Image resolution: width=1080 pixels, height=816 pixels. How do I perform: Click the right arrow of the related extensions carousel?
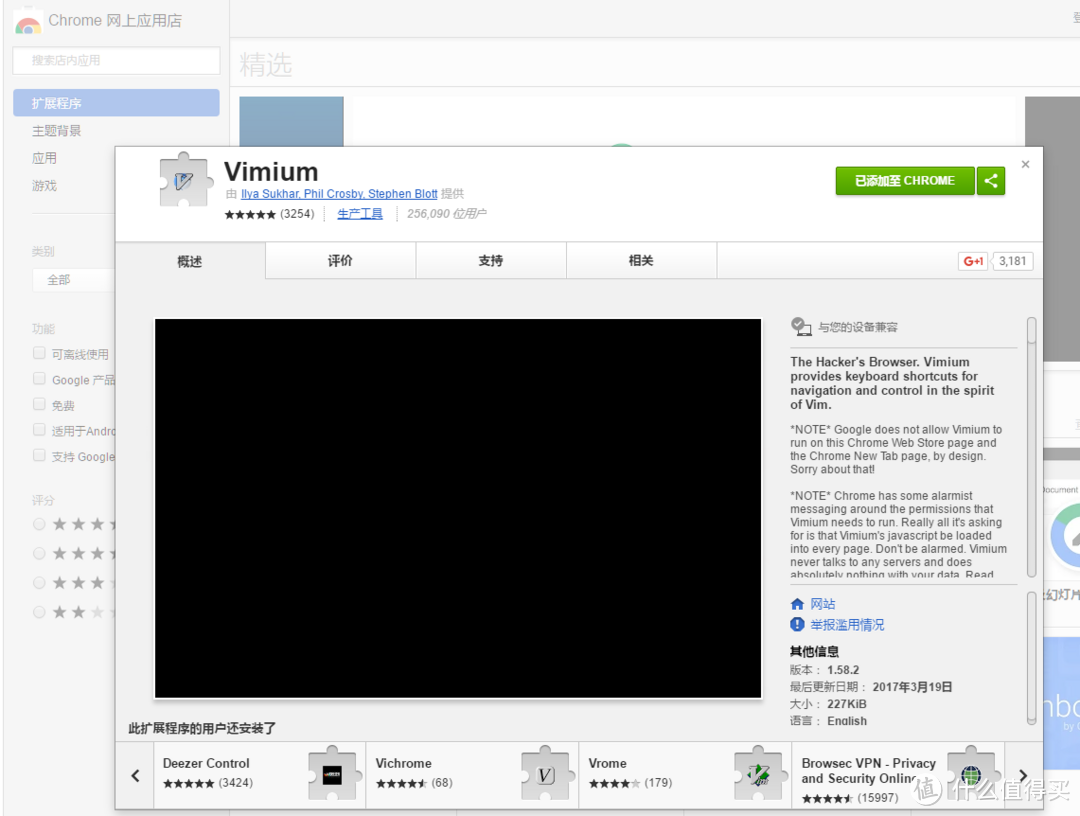[1023, 775]
